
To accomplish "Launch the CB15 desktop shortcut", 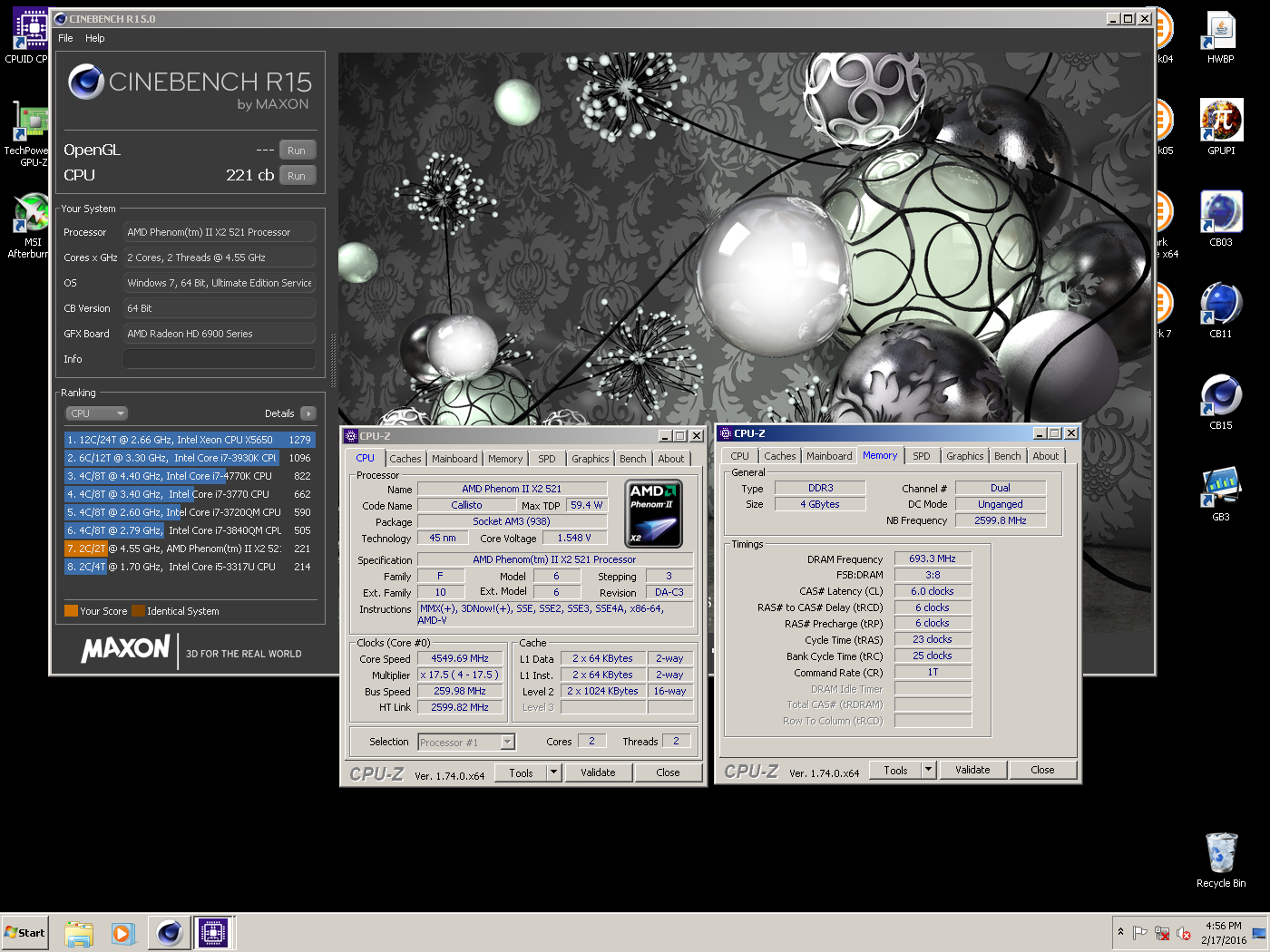I will click(1220, 402).
